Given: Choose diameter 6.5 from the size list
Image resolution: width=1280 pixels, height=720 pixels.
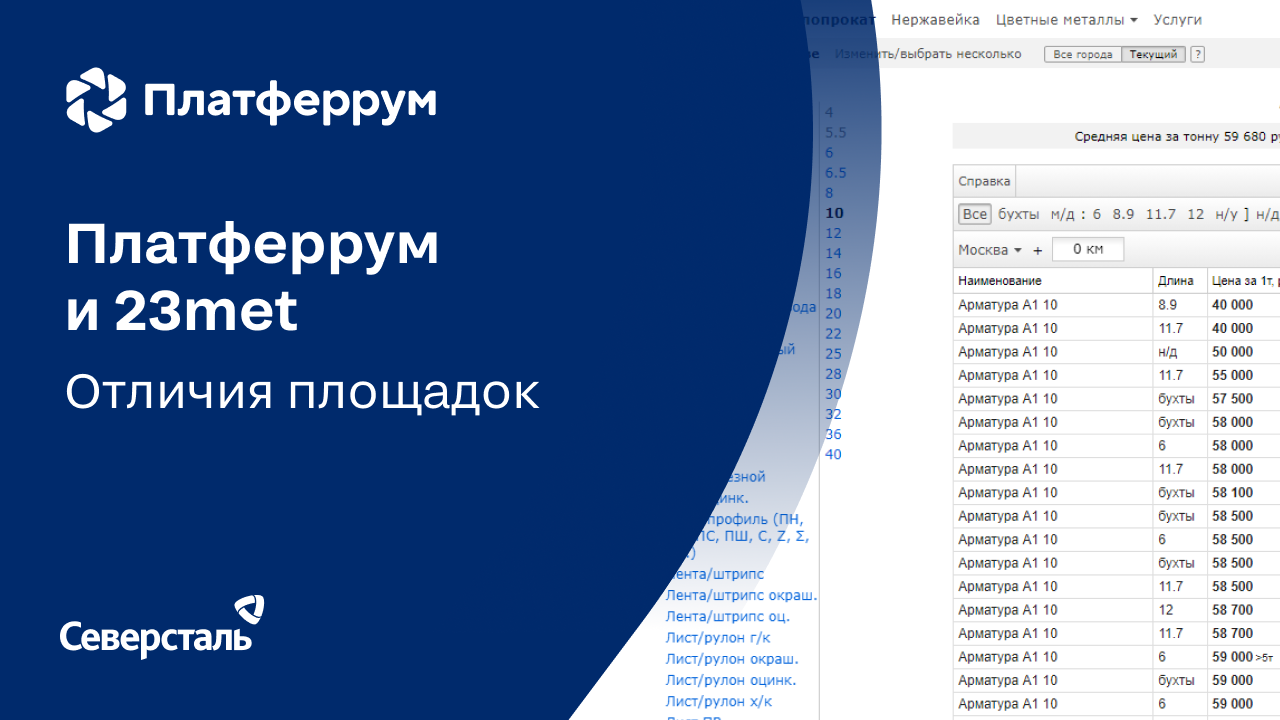Looking at the screenshot, I should (836, 172).
